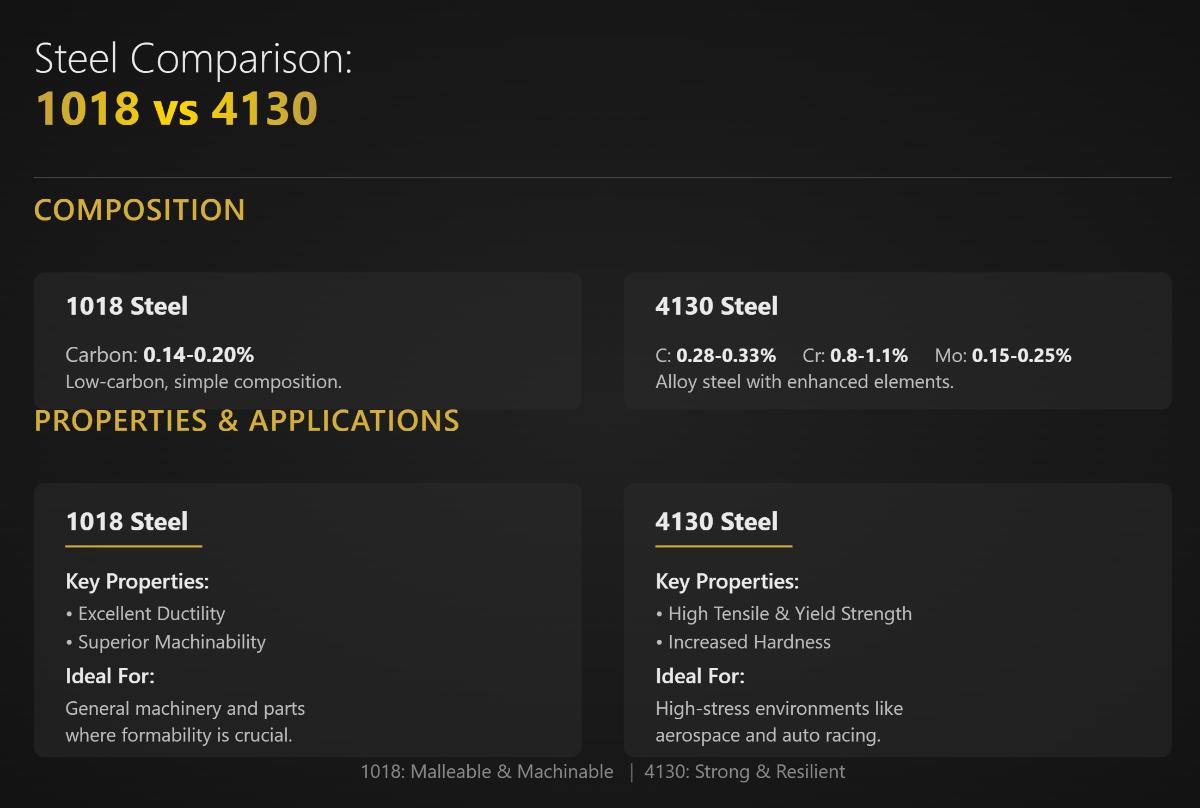
Task: Click the "Superior Machinability" bullet point
Action: 166,642
